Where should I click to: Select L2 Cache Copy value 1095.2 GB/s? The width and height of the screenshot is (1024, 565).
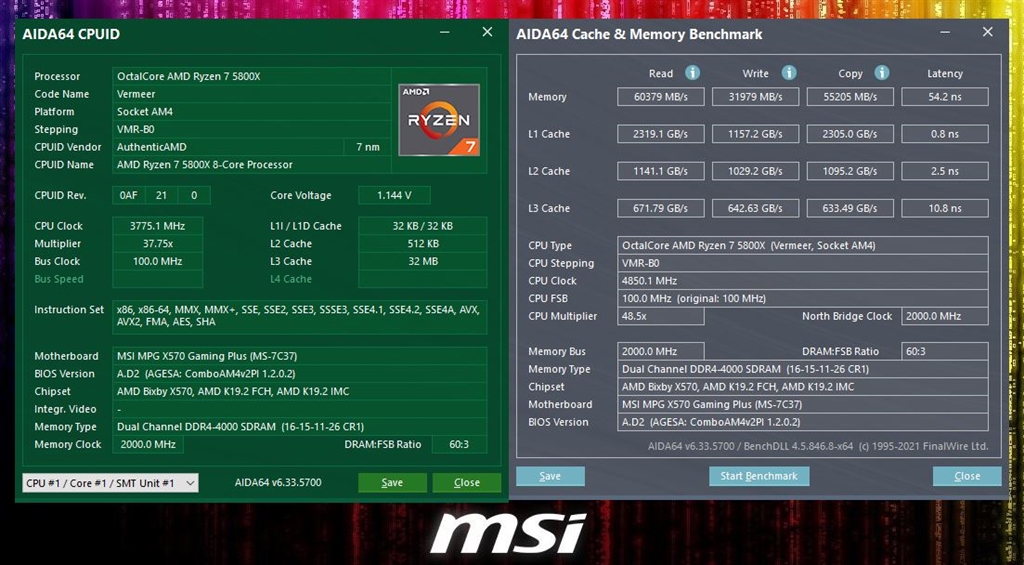850,171
